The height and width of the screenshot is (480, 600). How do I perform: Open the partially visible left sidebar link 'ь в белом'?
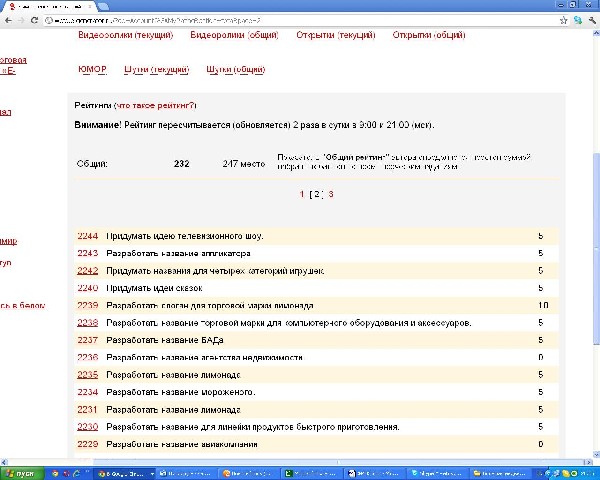point(23,305)
